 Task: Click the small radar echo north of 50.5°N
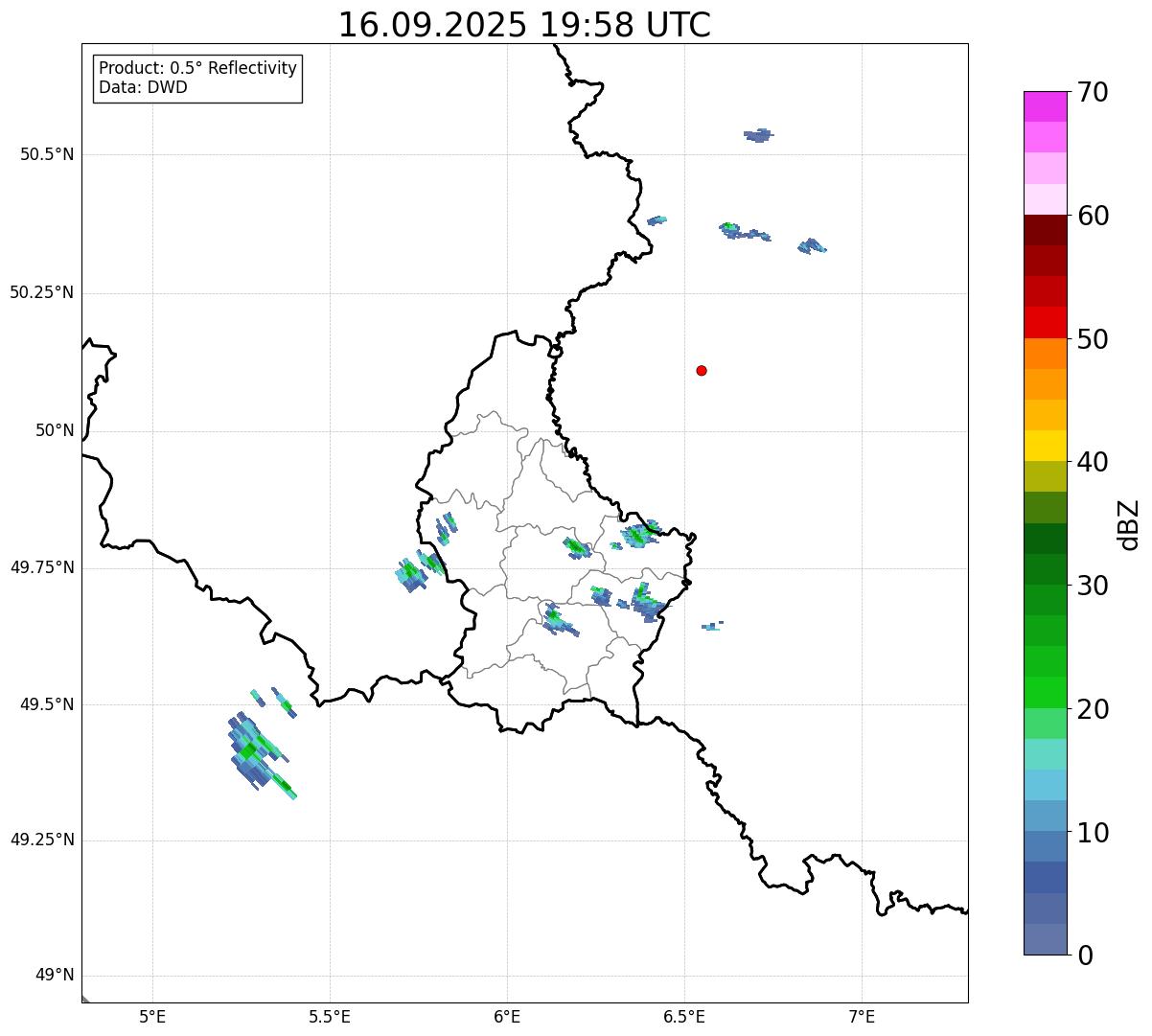pos(758,135)
